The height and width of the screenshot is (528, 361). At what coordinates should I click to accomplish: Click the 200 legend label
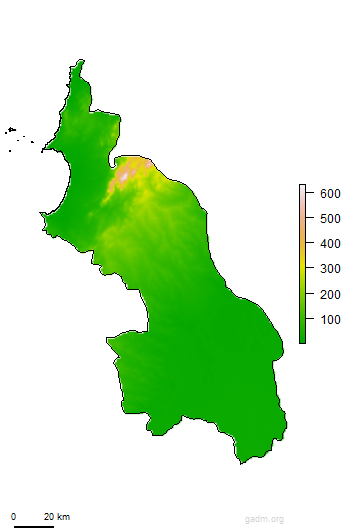pyautogui.click(x=330, y=294)
